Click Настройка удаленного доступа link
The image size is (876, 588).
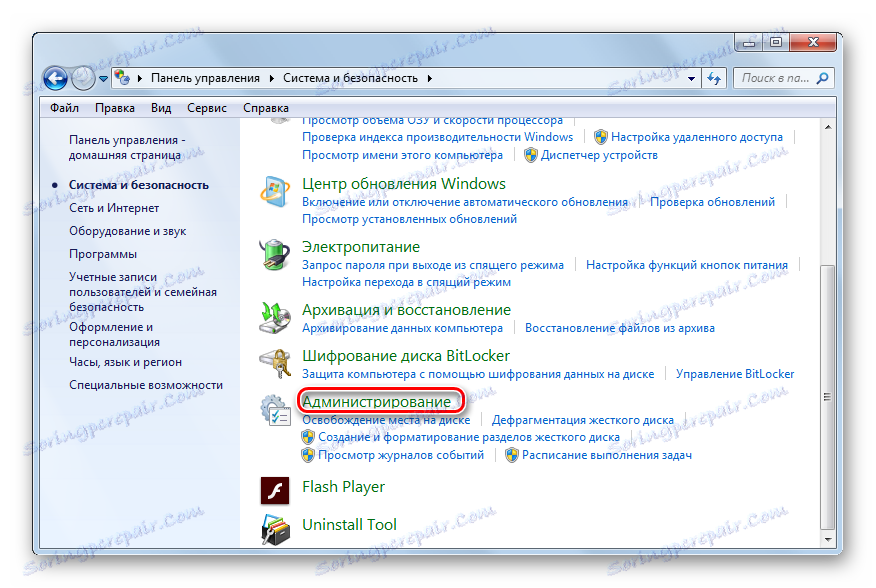pyautogui.click(x=697, y=137)
